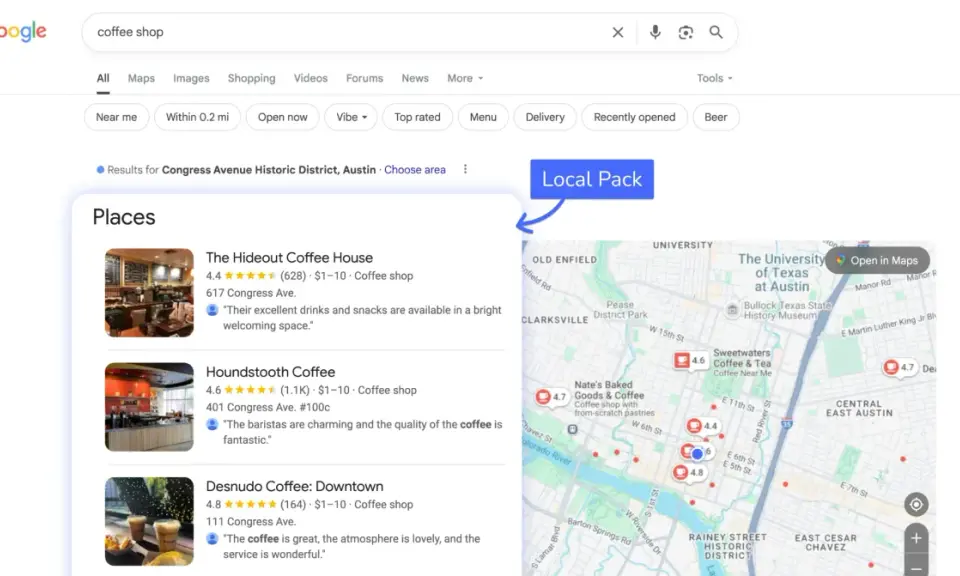The width and height of the screenshot is (960, 576).
Task: Click The University of Texas at Austin label
Action: [x=782, y=273]
